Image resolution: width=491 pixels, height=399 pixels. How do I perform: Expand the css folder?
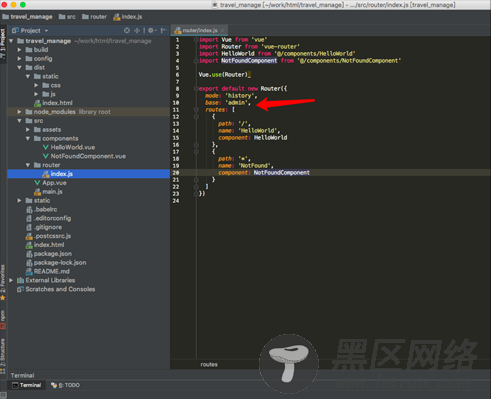[36, 85]
